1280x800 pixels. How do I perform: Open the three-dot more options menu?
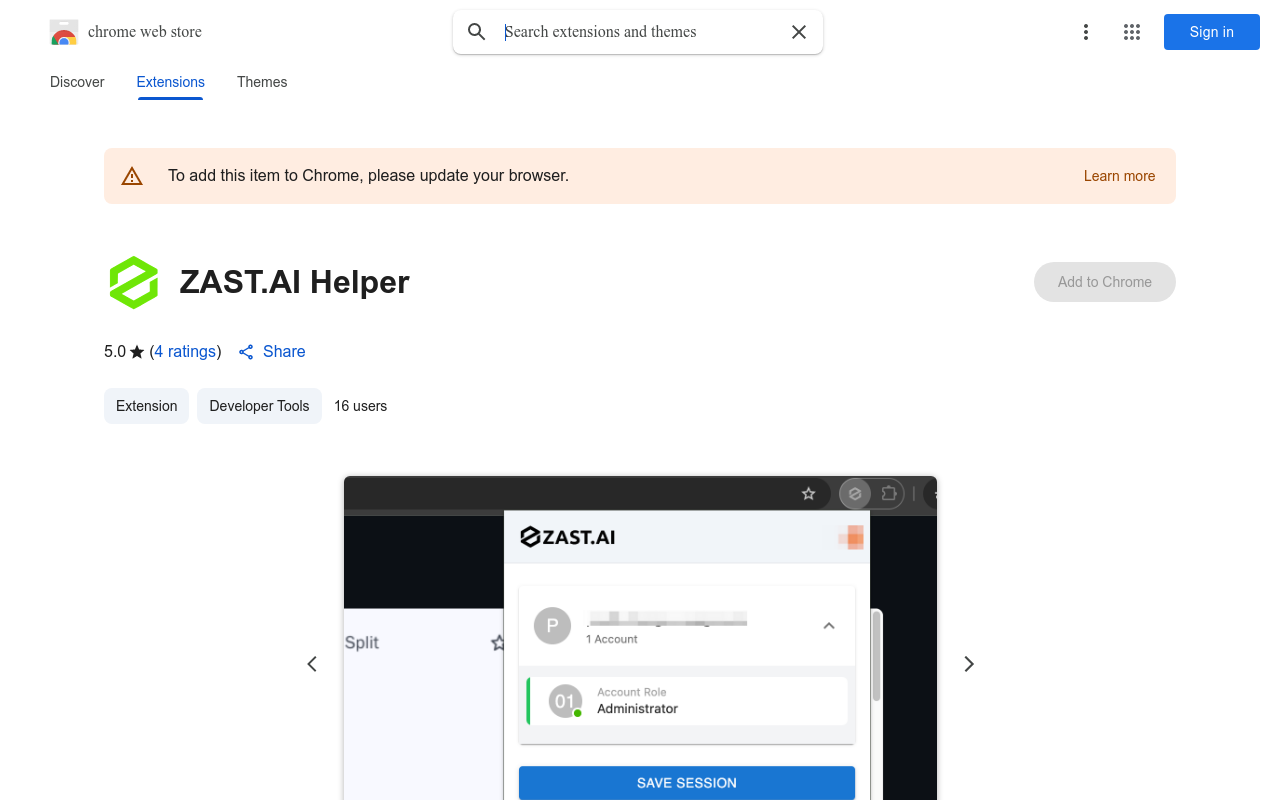pos(1086,32)
